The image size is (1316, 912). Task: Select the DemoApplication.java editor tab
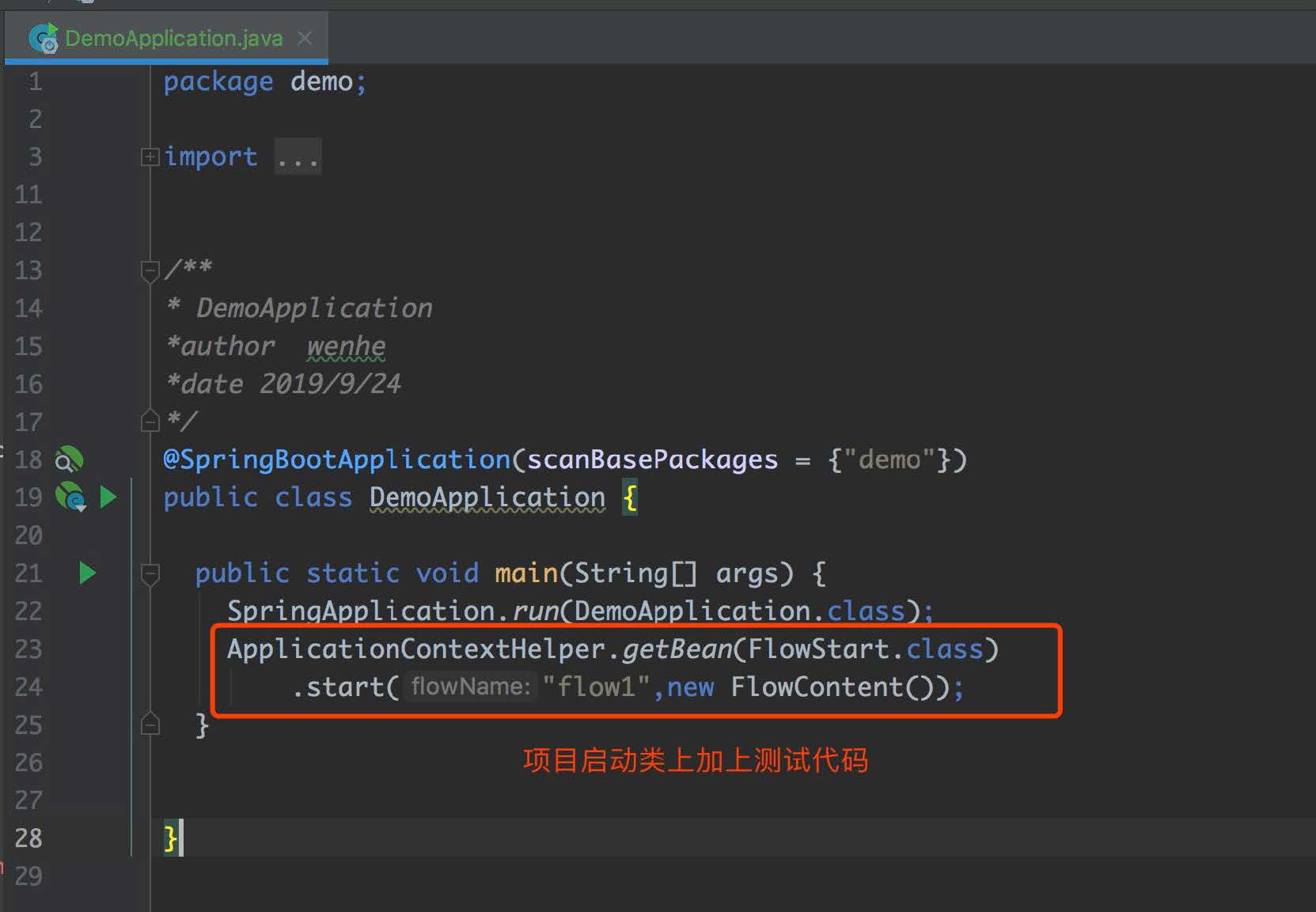(166, 37)
